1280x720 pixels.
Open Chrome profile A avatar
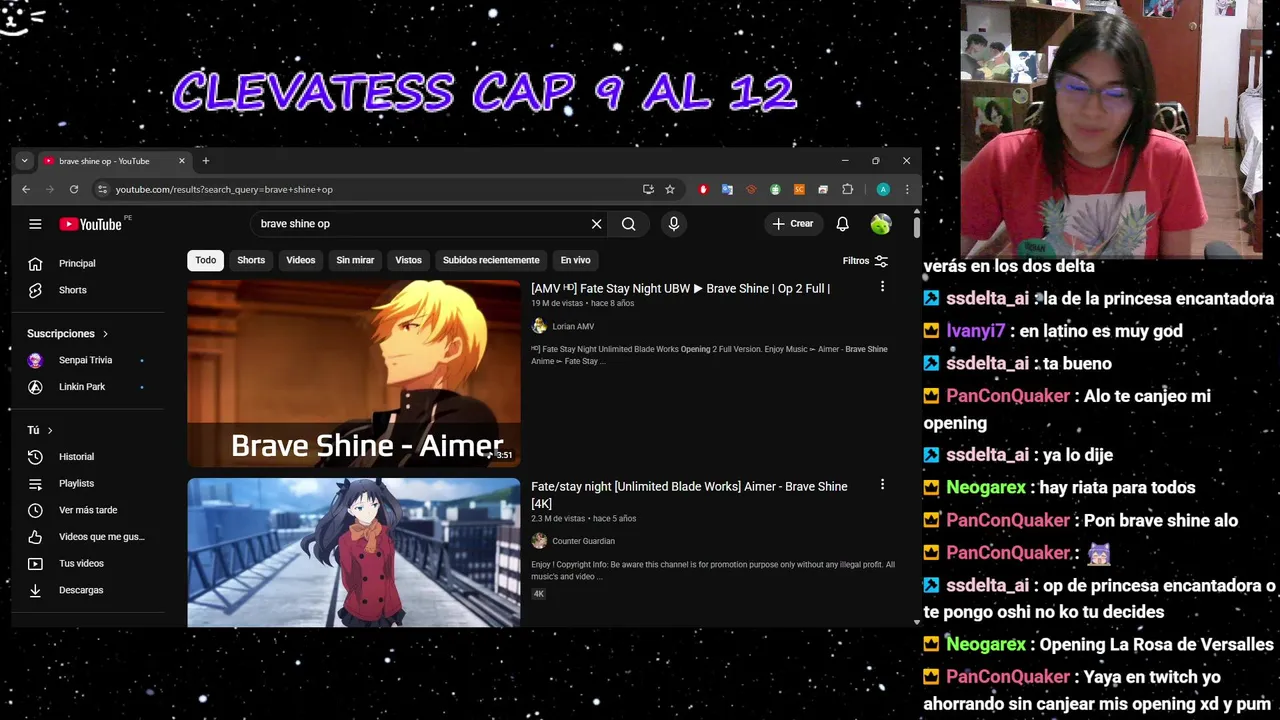883,189
